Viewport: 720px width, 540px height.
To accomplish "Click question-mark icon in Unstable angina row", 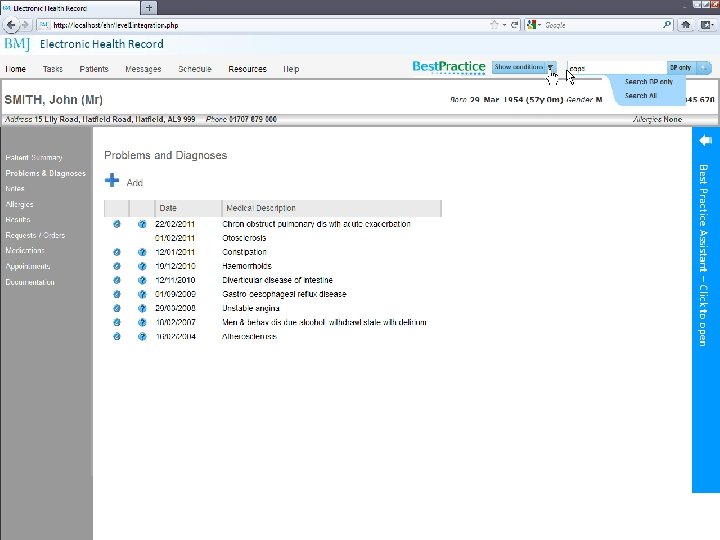I will [142, 308].
